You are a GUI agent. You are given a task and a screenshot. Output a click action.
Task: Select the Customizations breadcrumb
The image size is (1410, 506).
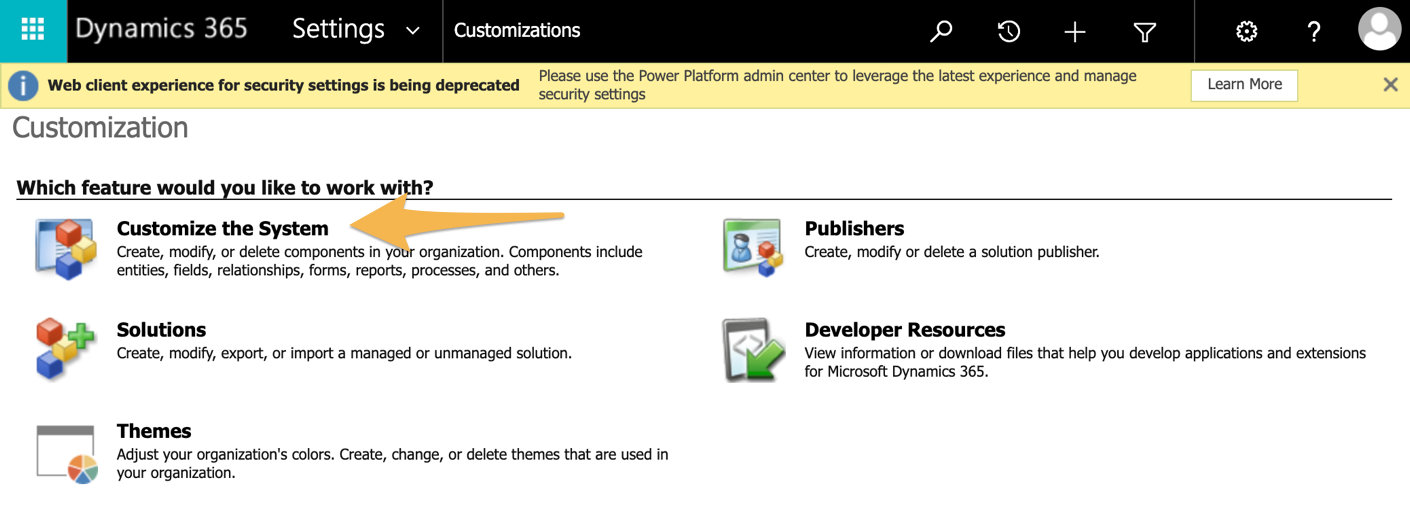[x=517, y=31]
